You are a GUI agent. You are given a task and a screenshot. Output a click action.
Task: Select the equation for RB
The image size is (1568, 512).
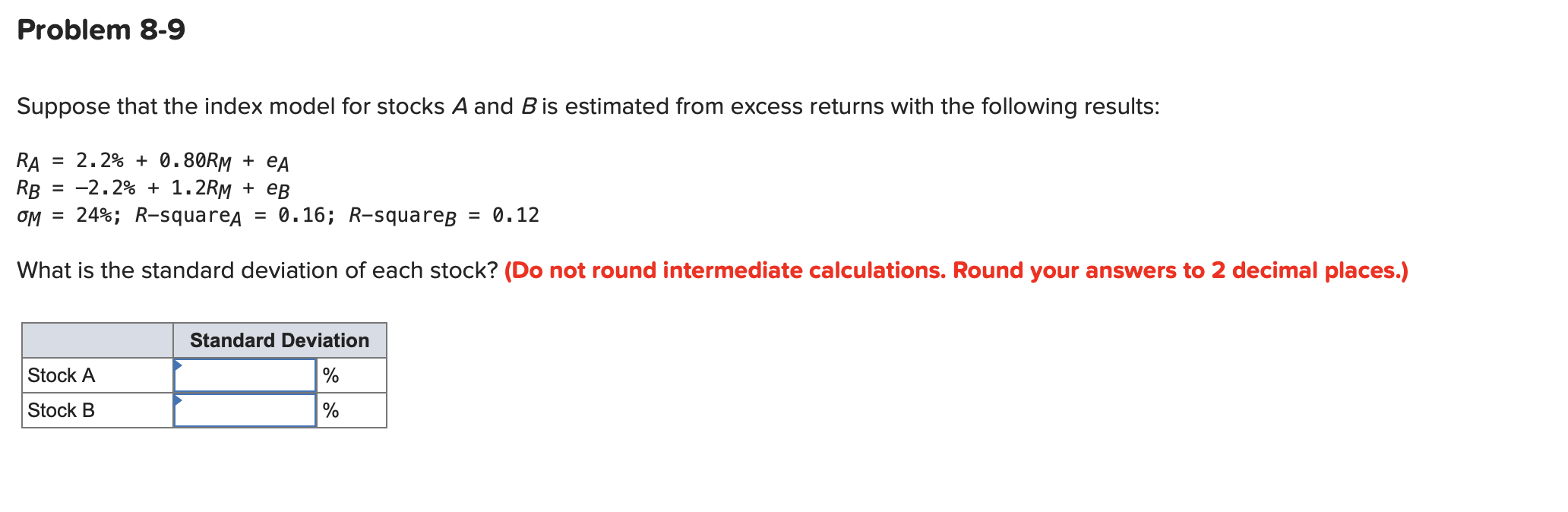pos(152,189)
